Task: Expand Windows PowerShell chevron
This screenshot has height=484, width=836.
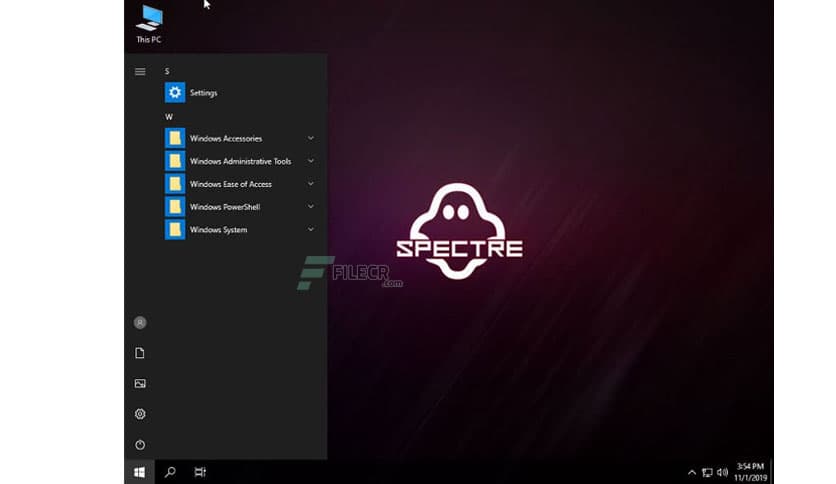Action: [311, 207]
